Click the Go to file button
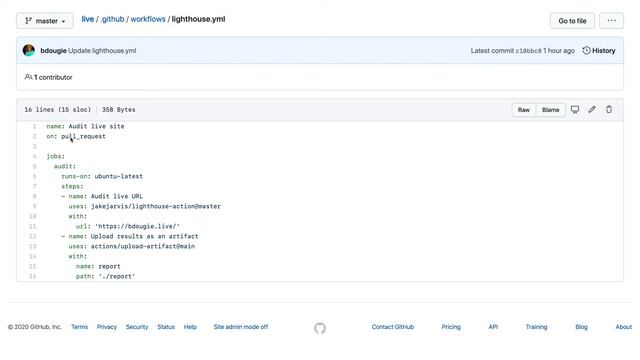This screenshot has width=640, height=360. point(572,21)
